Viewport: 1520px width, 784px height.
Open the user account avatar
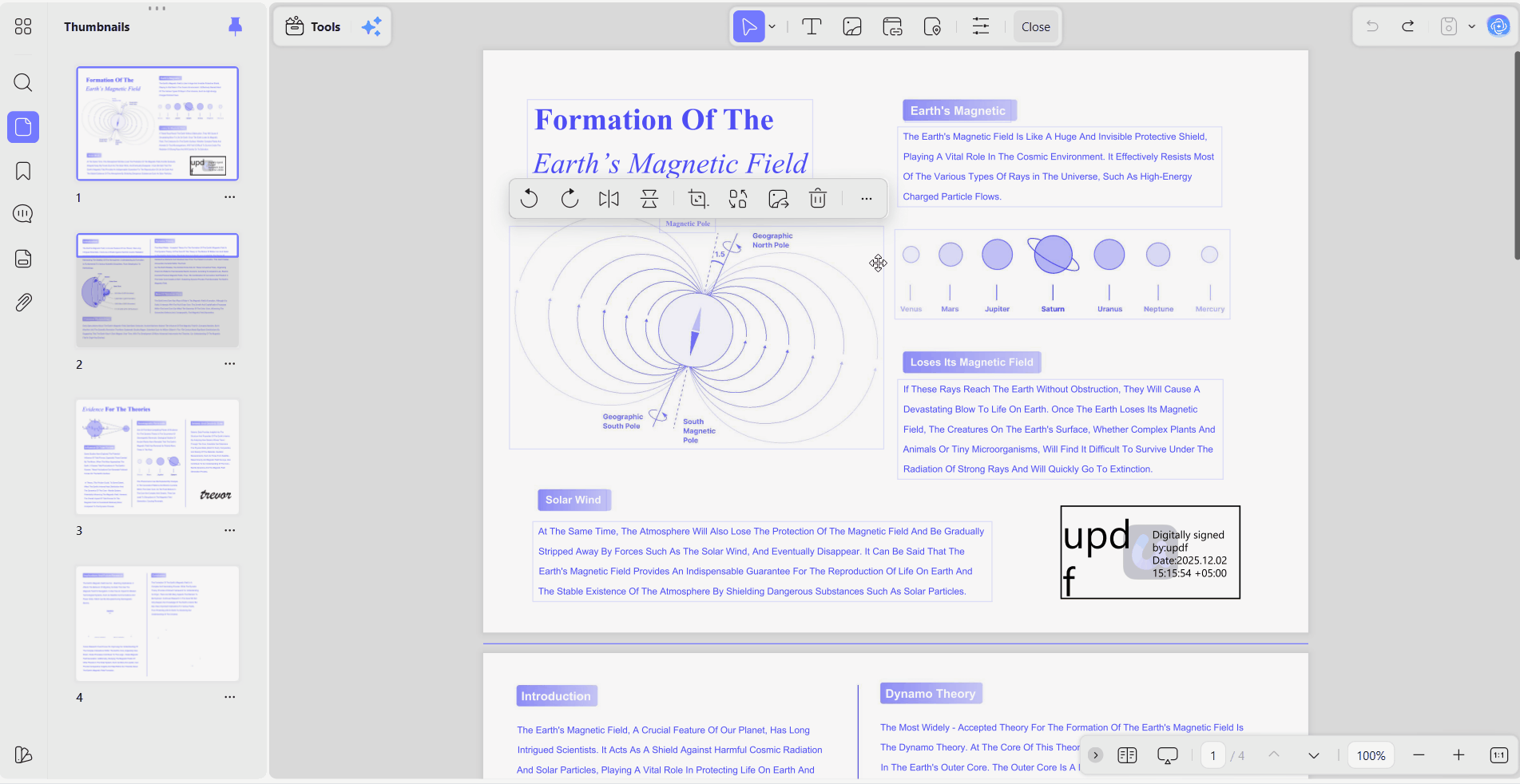[1498, 26]
